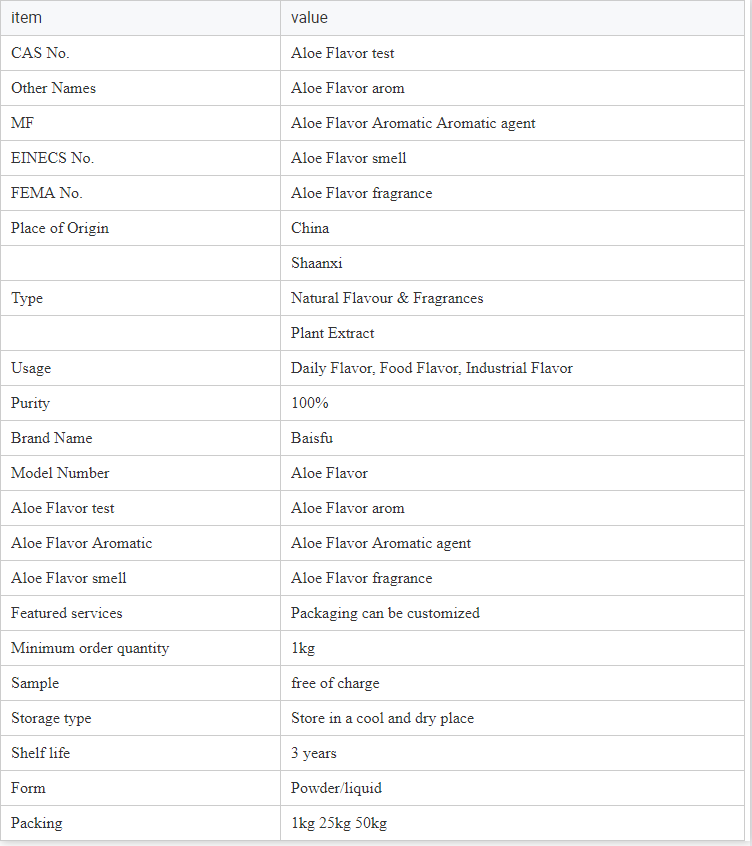The image size is (752, 846).
Task: Click the 'Aloe Flavor Aromatic Aromatic agent' value
Action: [x=413, y=124]
